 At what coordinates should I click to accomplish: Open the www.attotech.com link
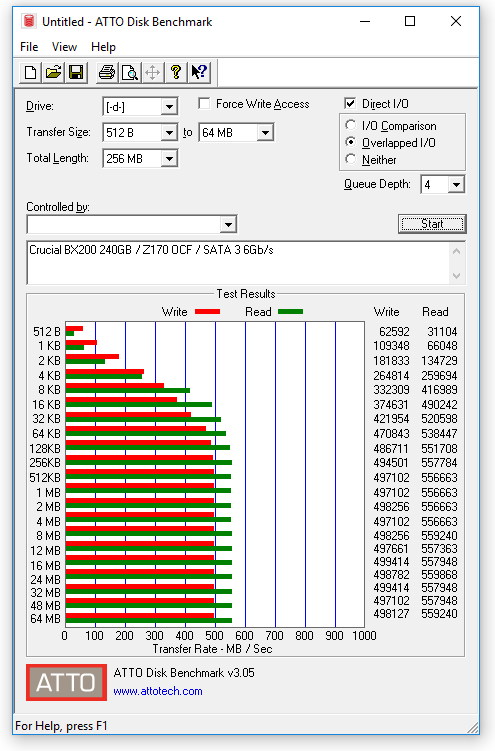(x=158, y=691)
